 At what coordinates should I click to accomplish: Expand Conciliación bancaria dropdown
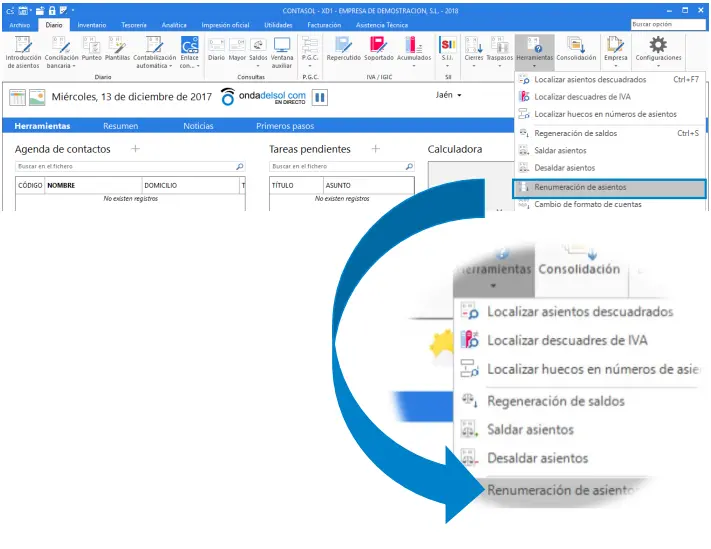click(74, 66)
